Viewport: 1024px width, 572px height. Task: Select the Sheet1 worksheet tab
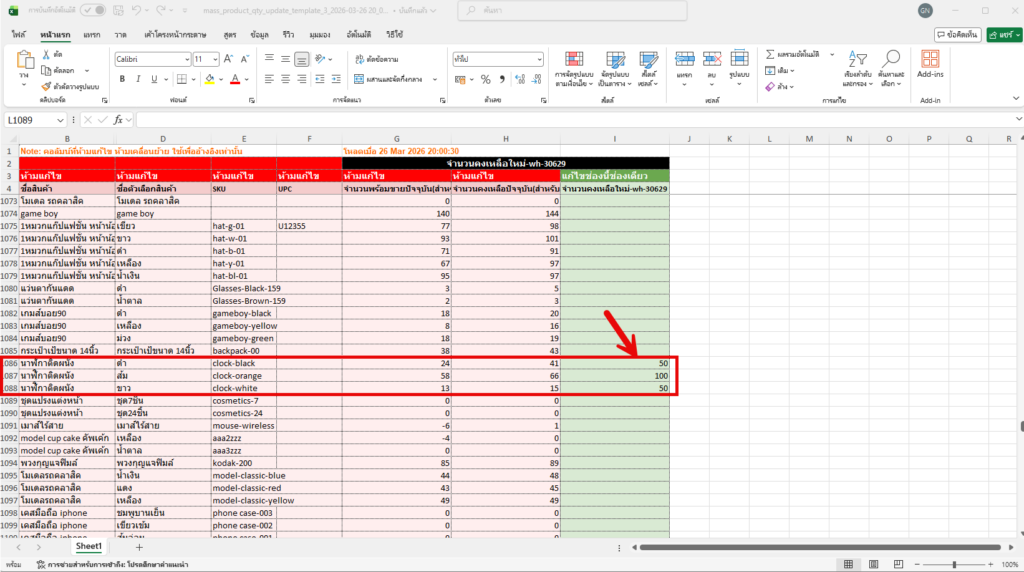(x=89, y=547)
